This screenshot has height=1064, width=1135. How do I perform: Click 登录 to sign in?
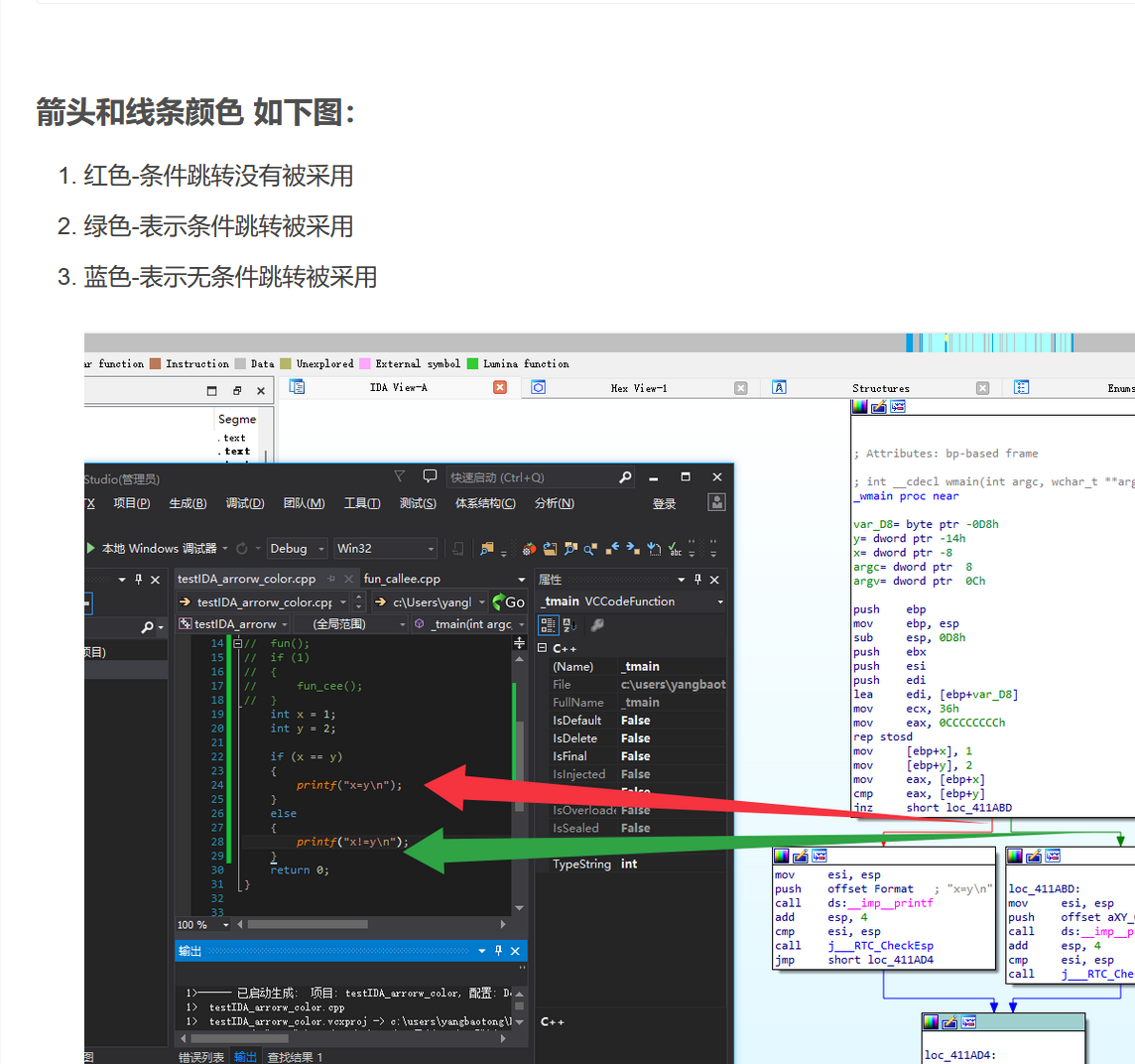(x=664, y=504)
